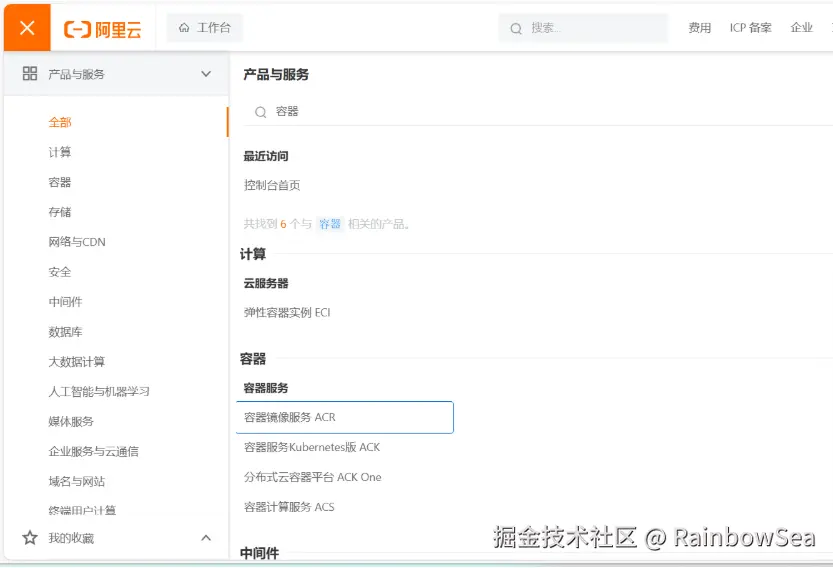Click the product search field containing 容器
The width and height of the screenshot is (833, 568).
[x=538, y=112]
